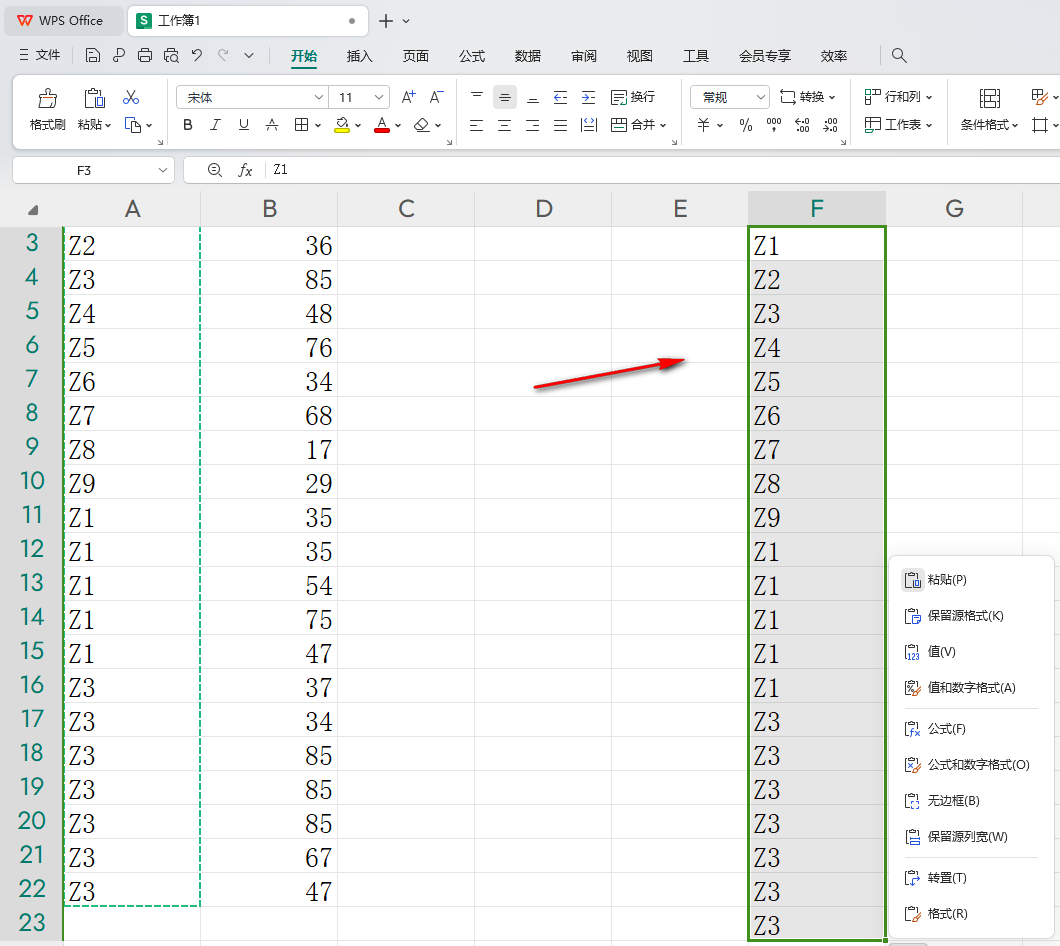Click the thousands separator icon

773,125
